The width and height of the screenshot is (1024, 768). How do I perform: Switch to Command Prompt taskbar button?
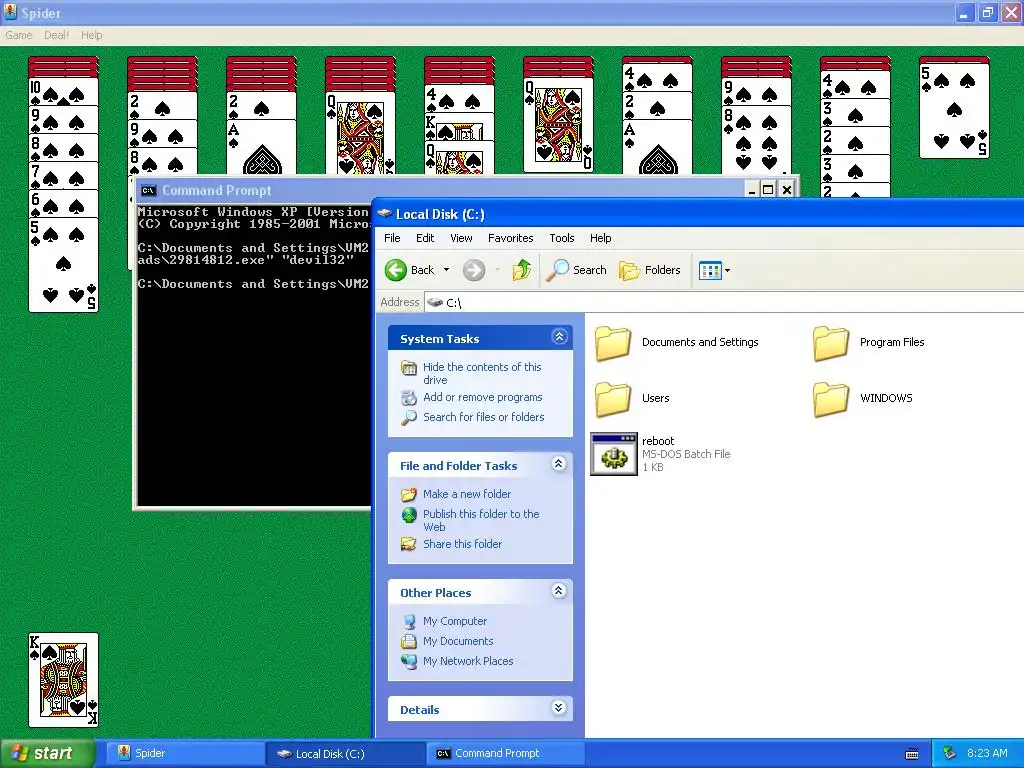point(505,753)
